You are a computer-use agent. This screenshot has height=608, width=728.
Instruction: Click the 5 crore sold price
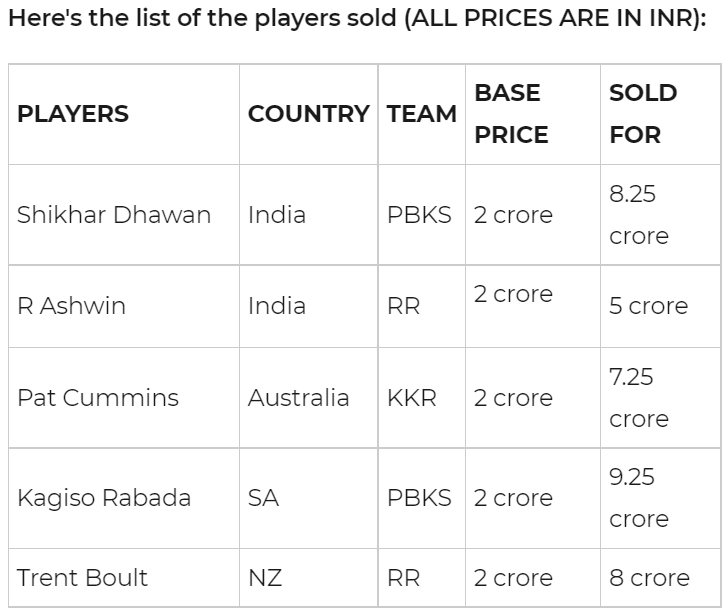click(x=648, y=306)
